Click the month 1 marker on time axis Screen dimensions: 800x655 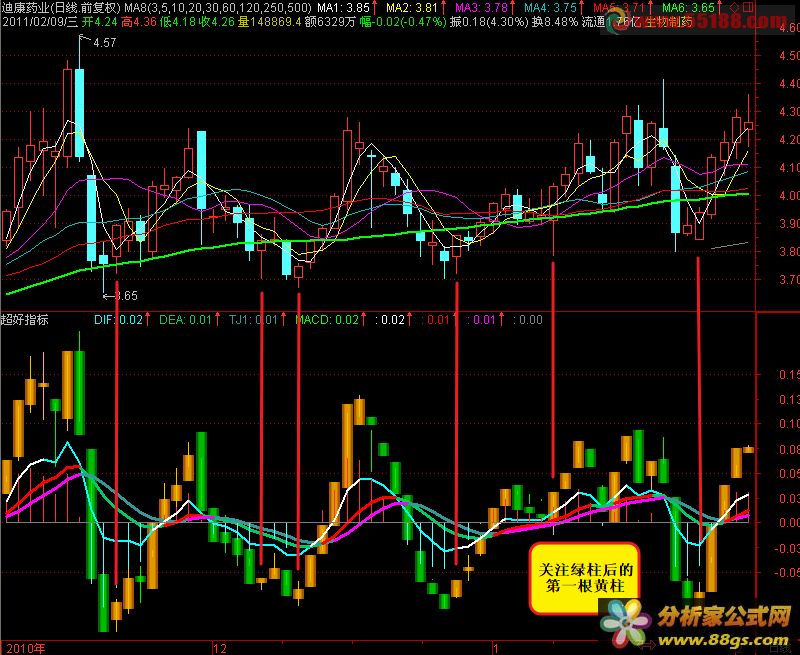pos(495,648)
